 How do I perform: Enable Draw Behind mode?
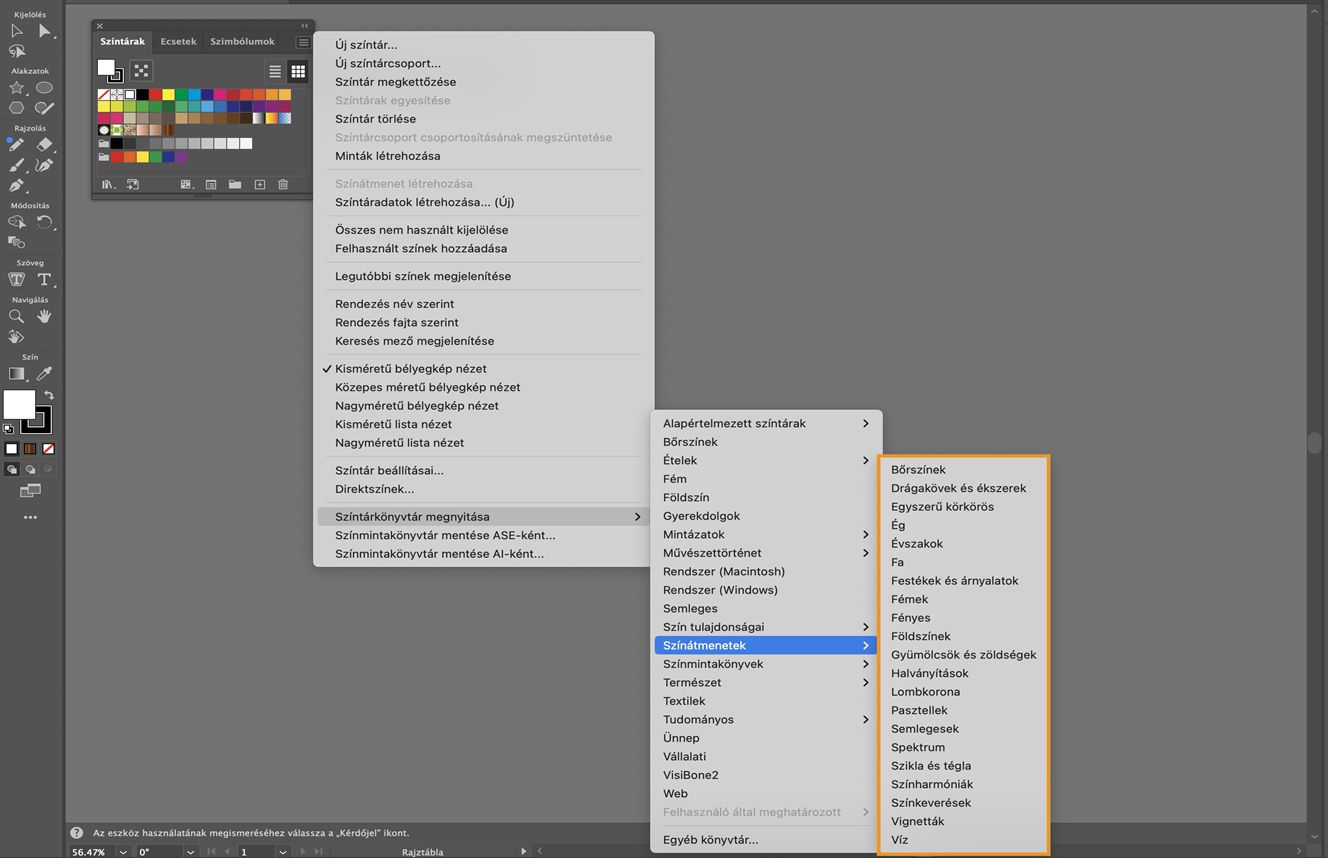[x=30, y=468]
